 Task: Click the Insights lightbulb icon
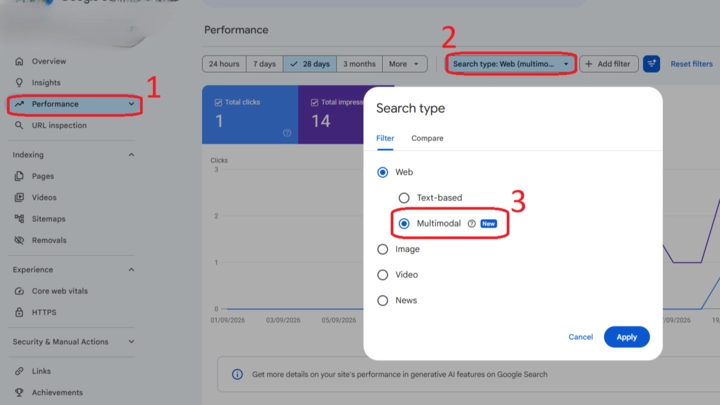(x=19, y=83)
